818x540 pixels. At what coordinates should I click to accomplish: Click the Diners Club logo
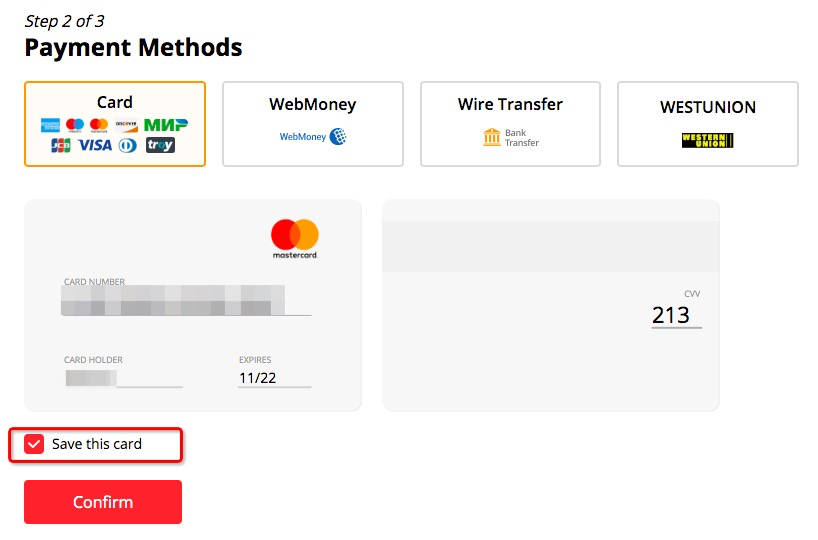(127, 145)
